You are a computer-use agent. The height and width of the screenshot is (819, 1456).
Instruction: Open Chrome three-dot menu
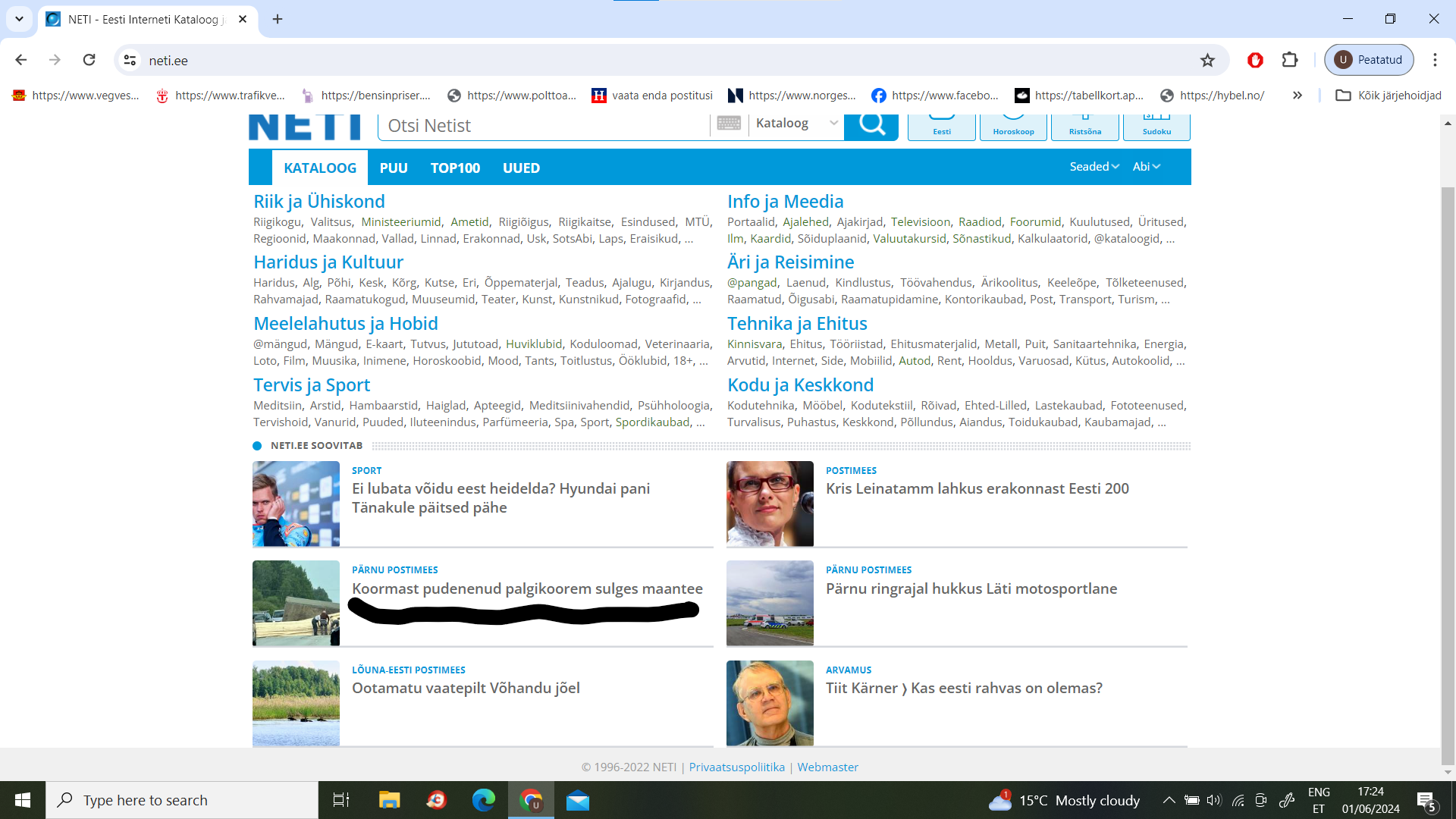click(x=1435, y=60)
